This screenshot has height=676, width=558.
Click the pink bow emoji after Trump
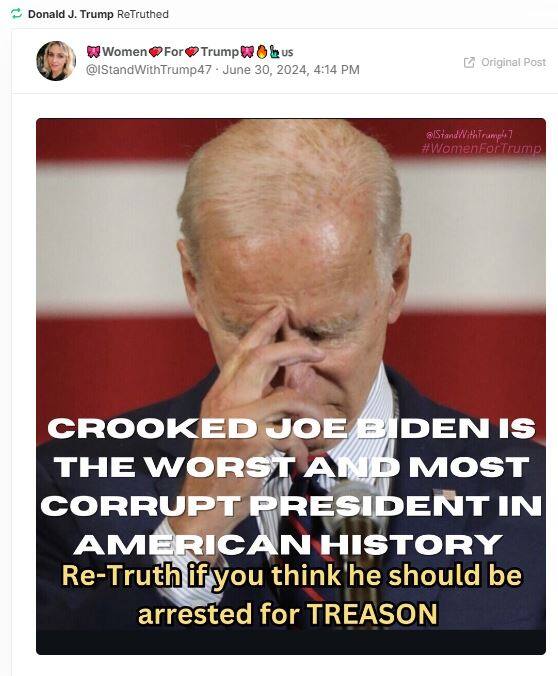point(247,52)
